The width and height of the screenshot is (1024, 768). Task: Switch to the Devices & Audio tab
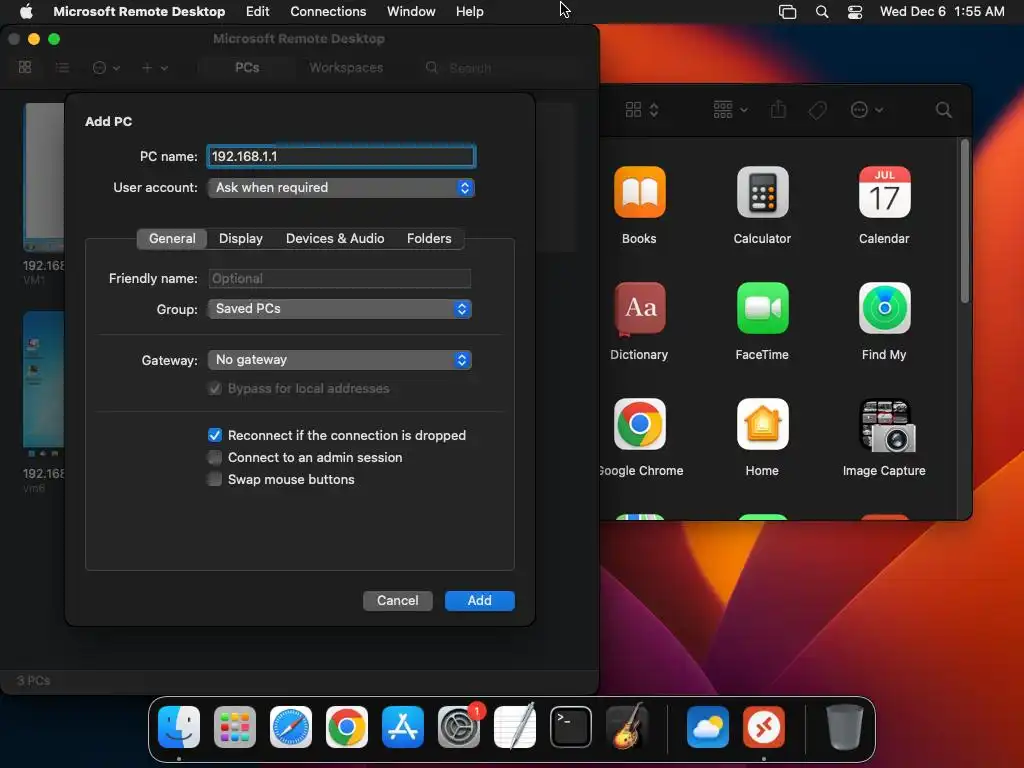pos(335,238)
